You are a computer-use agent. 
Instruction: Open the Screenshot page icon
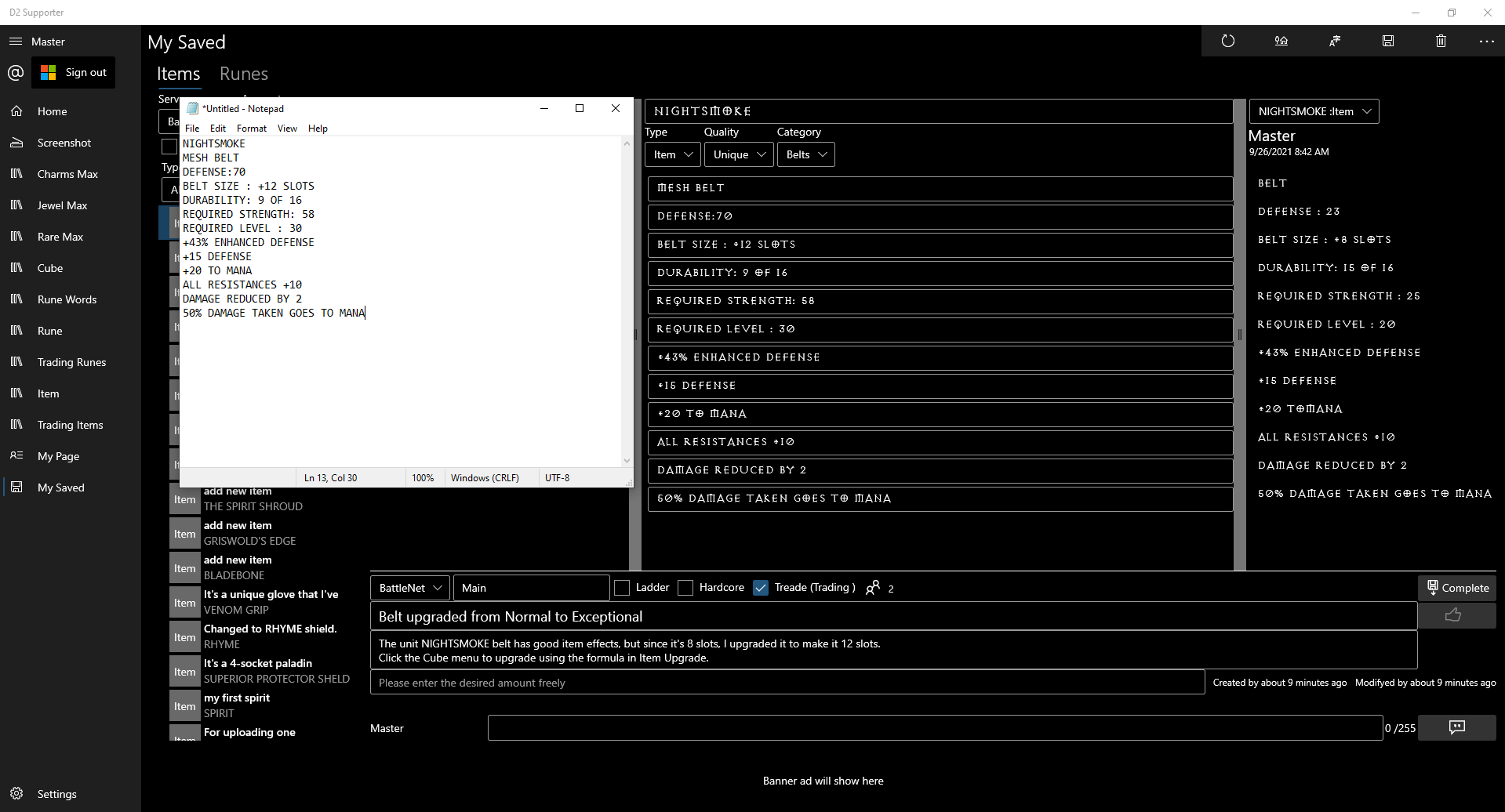tap(16, 143)
